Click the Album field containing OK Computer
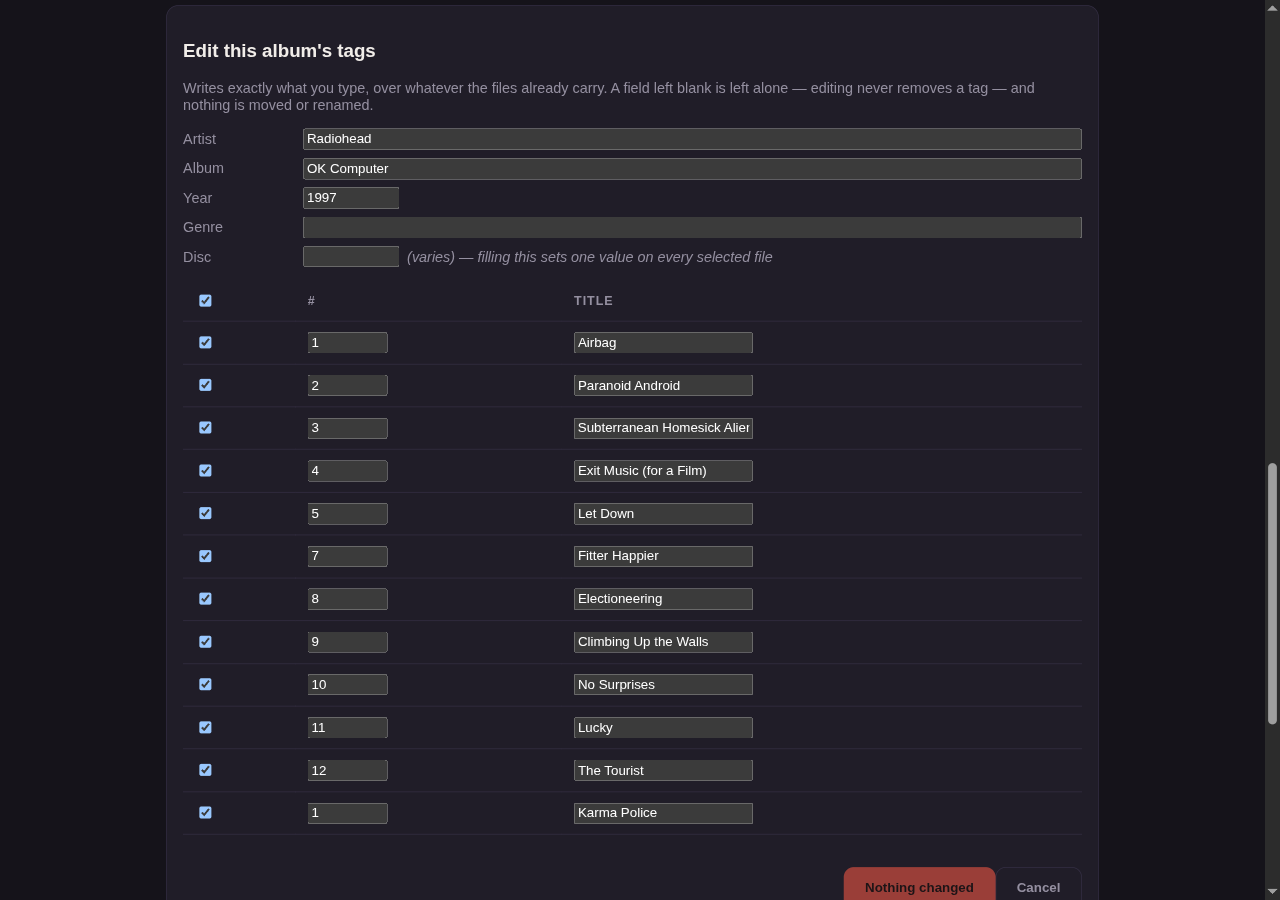Screen dimensions: 1280x900 pyautogui.click(x=692, y=169)
